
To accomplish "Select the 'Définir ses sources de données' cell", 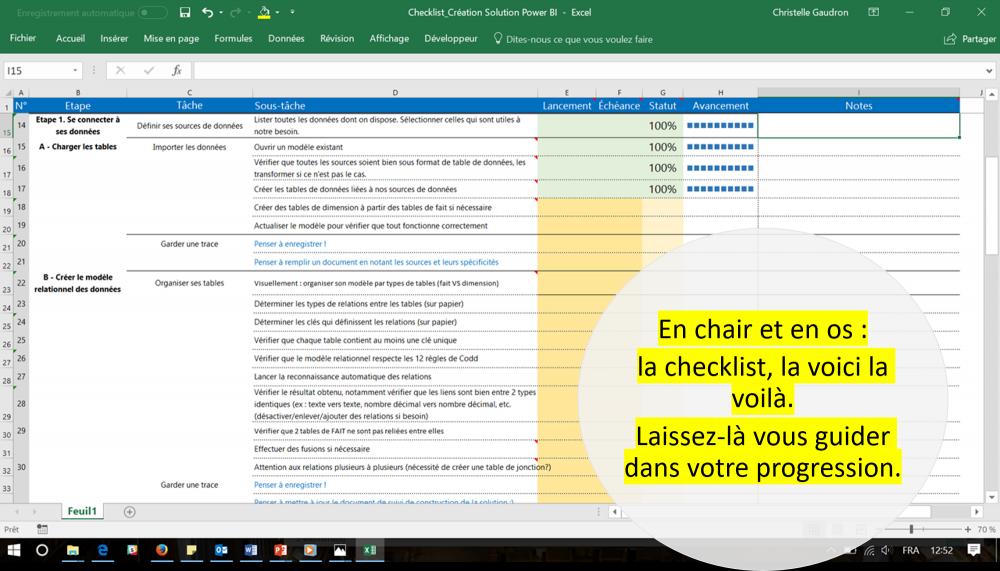I will click(x=189, y=126).
